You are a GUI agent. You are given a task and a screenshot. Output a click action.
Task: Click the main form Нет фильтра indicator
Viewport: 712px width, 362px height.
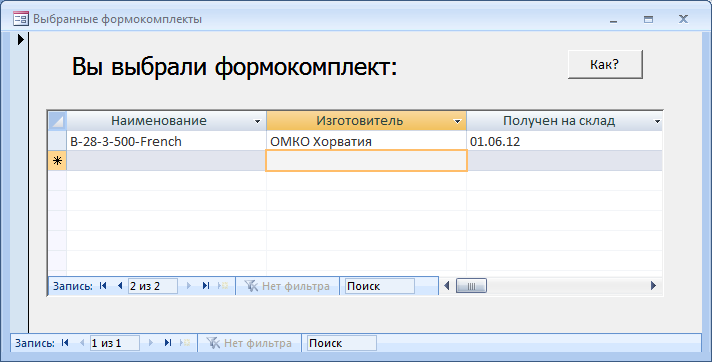249,343
